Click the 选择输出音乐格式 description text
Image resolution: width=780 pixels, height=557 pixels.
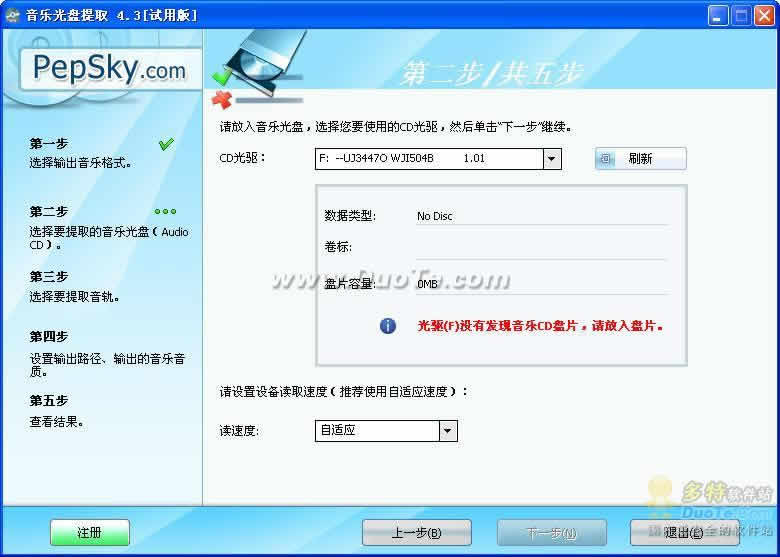tap(80, 163)
